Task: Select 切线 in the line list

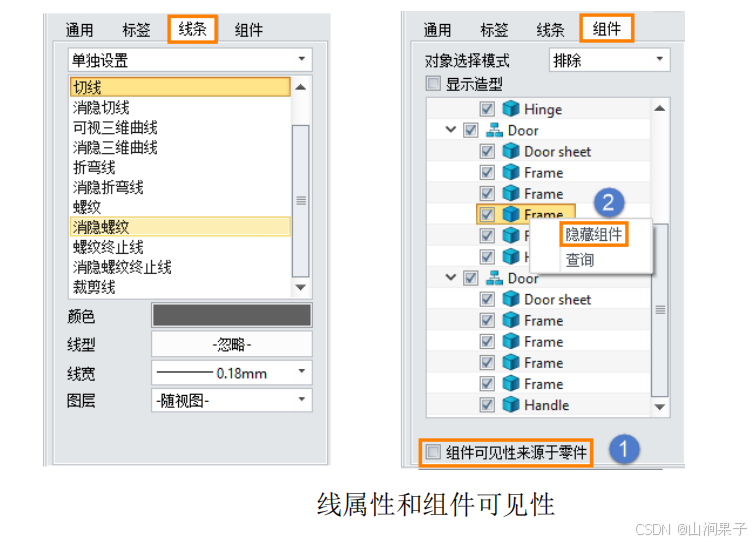Action: (180, 87)
